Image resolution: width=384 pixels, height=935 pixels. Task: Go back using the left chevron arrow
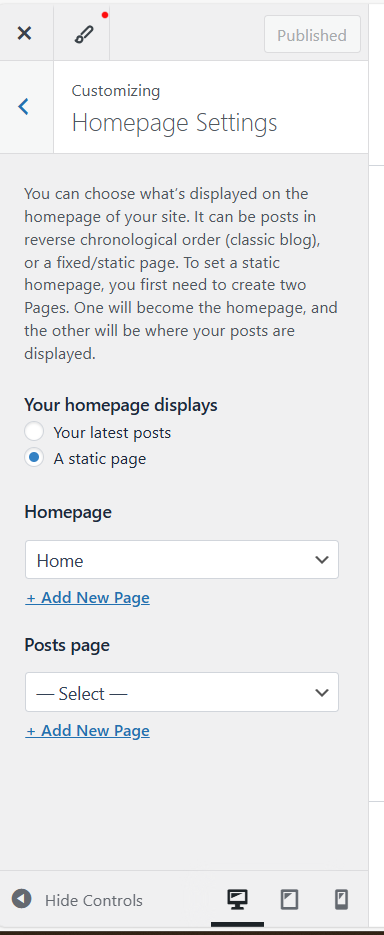(x=23, y=107)
